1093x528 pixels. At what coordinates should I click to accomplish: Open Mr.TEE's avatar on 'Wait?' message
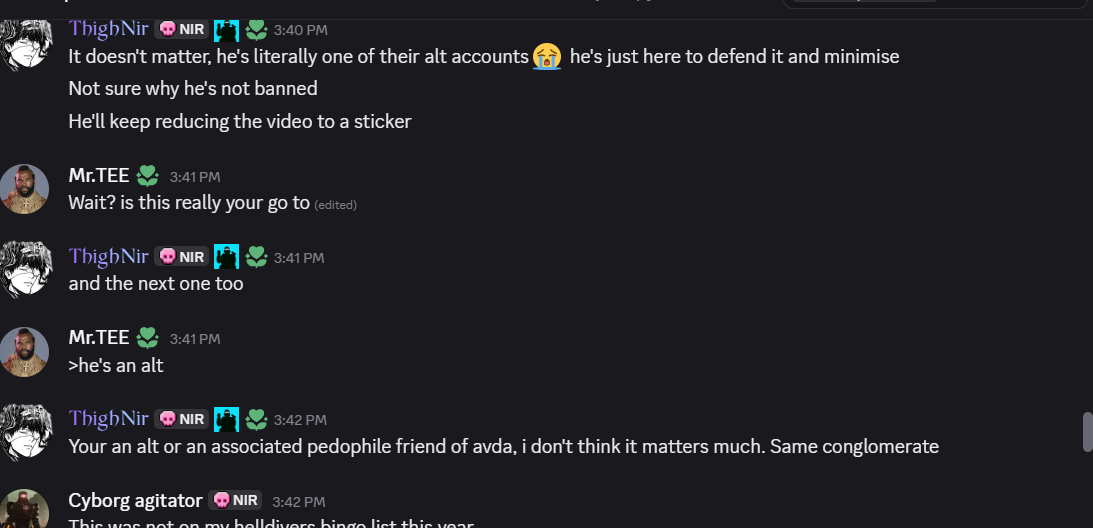[x=24, y=189]
